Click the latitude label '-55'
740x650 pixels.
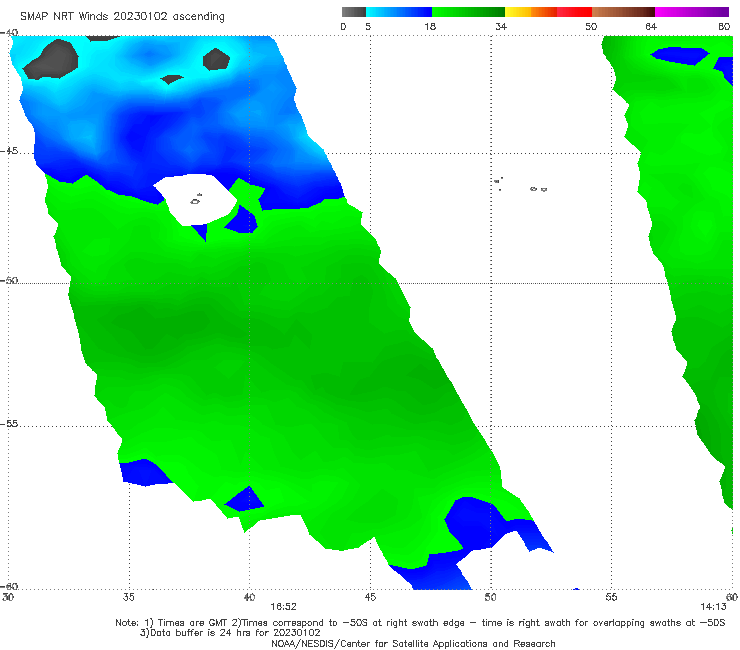(x=9, y=424)
